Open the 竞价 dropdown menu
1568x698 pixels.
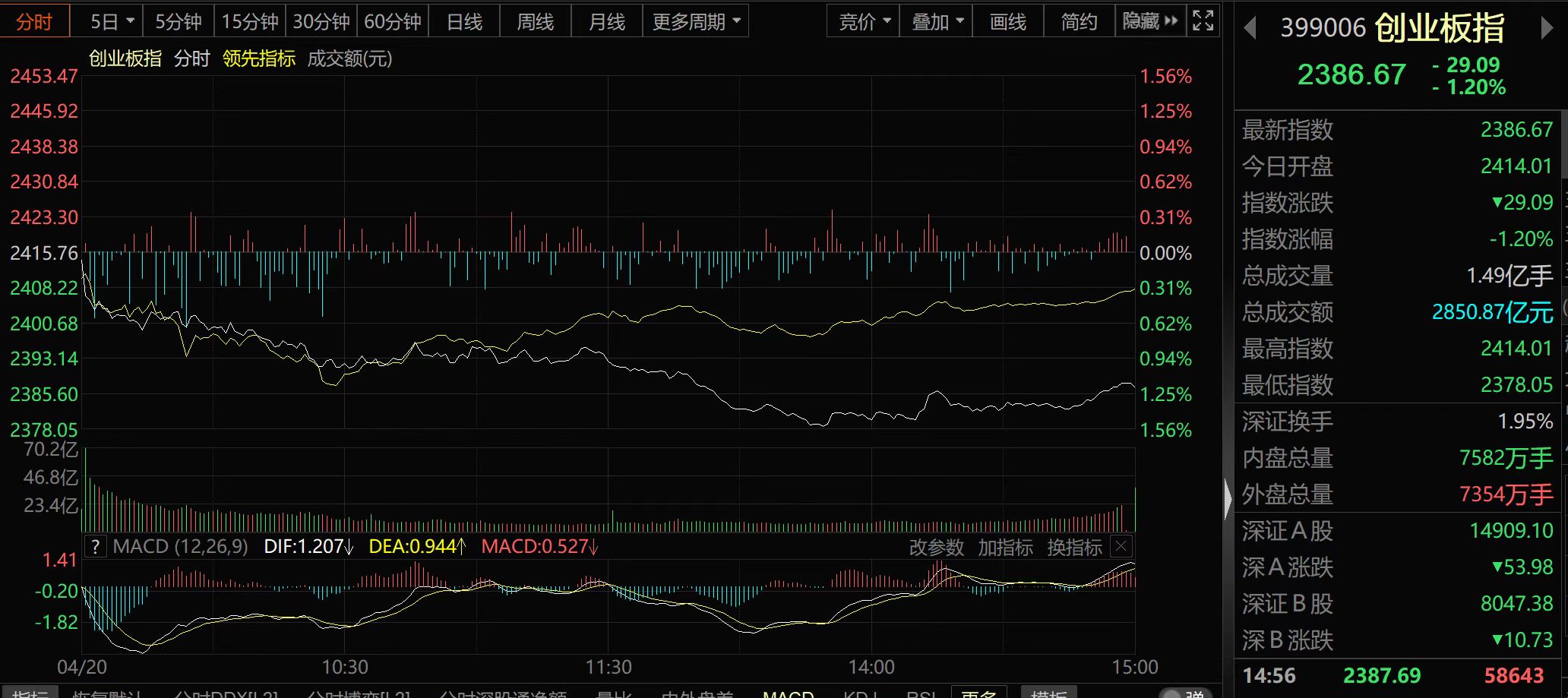(x=864, y=21)
